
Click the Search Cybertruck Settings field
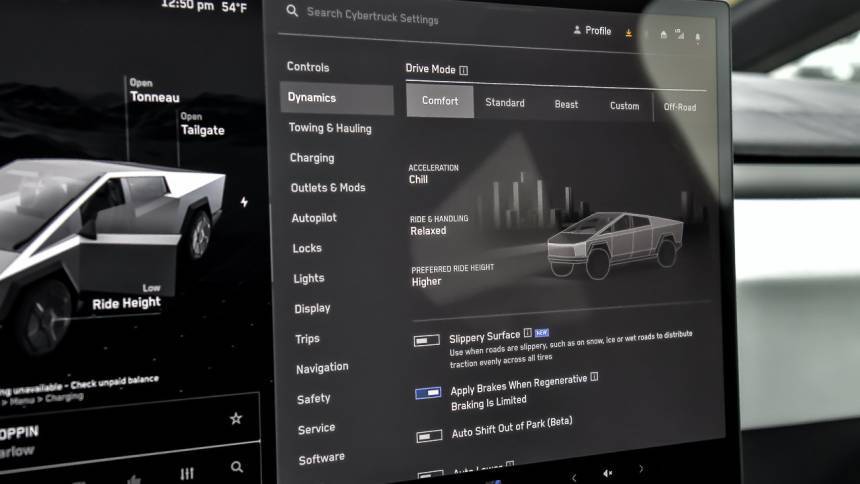[x=372, y=16]
